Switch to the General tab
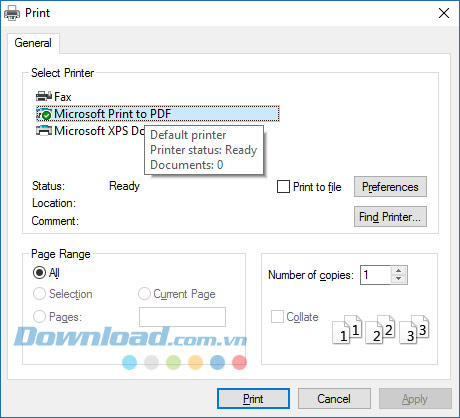This screenshot has width=460, height=418. [33, 43]
